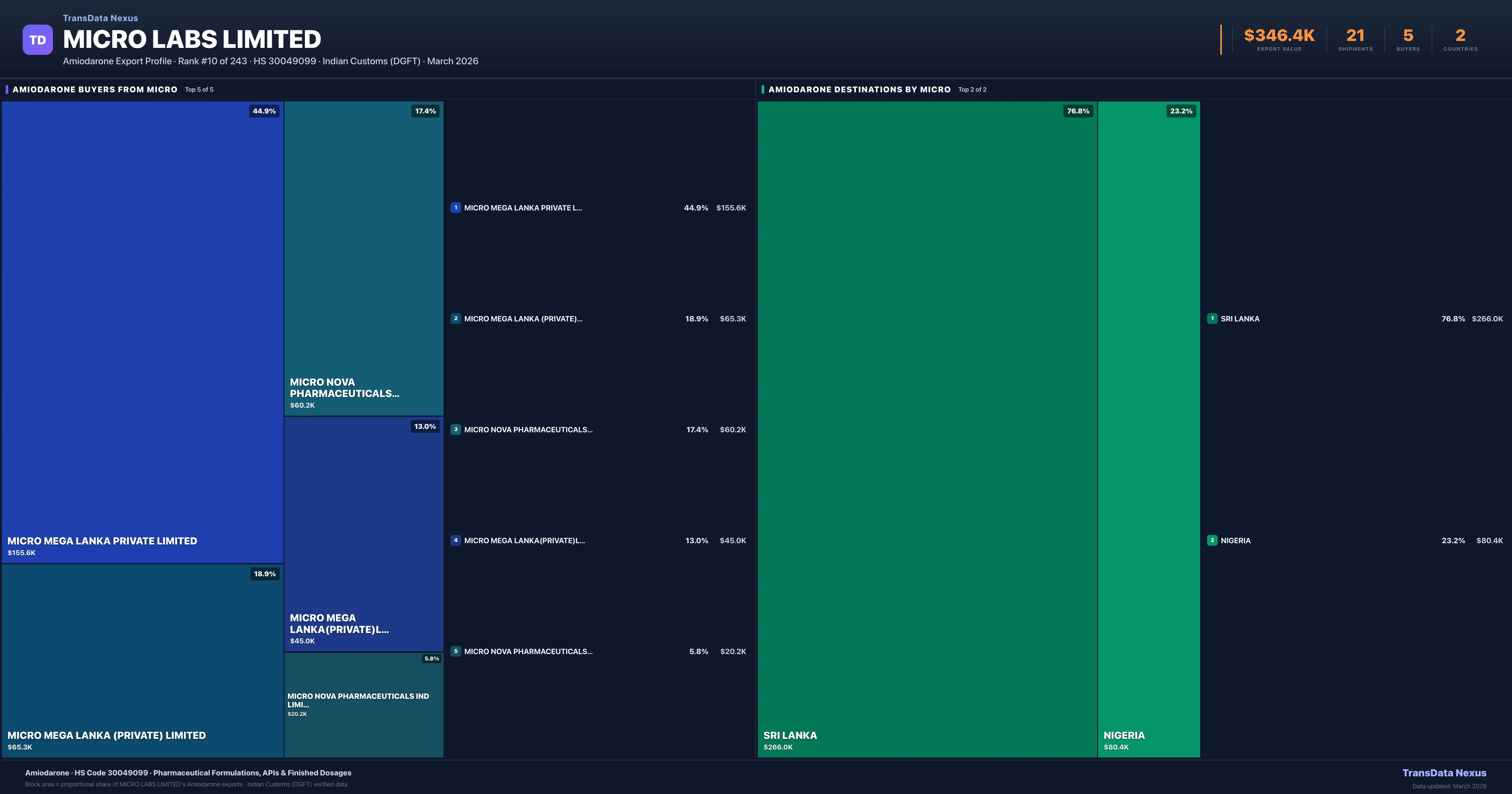
Task: Switch to the AMIODARONE DESTINATIONS BY MICRO section
Action: (x=859, y=89)
